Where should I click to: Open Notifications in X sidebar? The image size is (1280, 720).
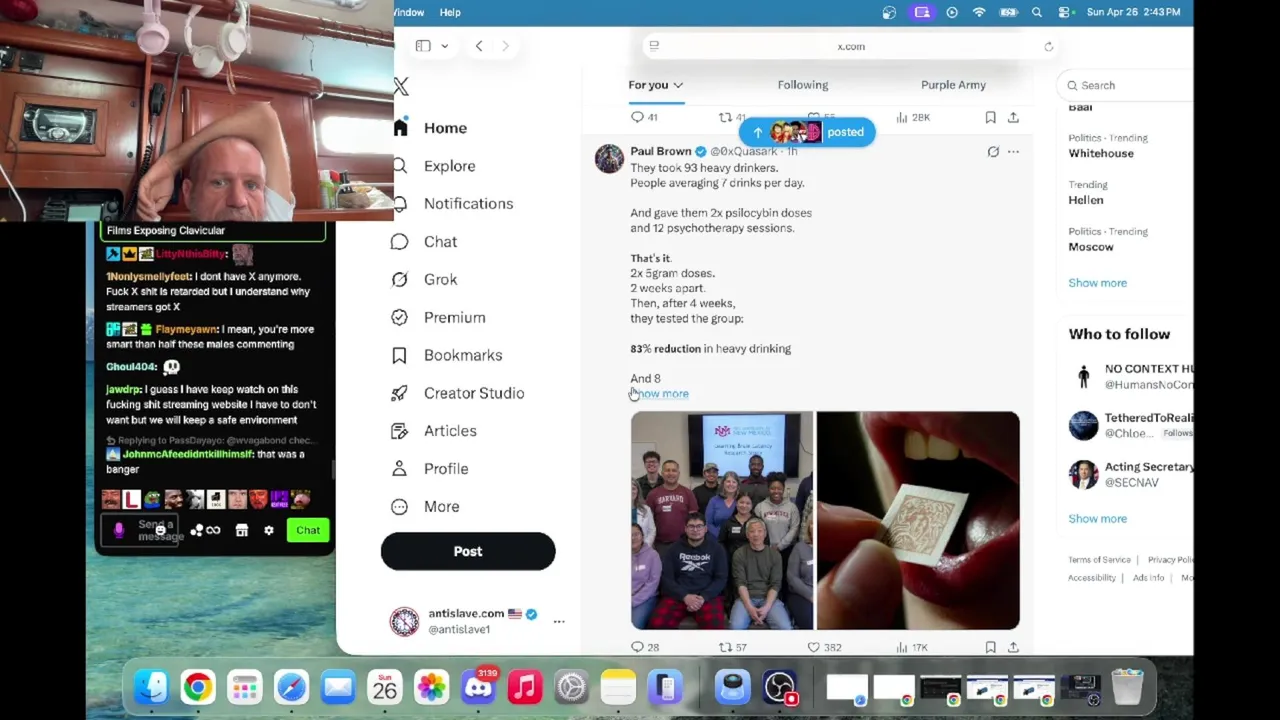(x=455, y=204)
